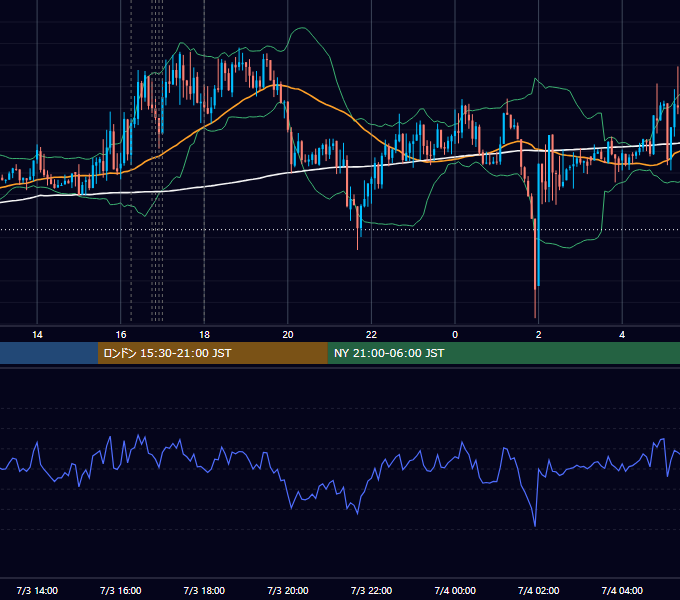Click the blue session band before ロンドン

coord(49,353)
